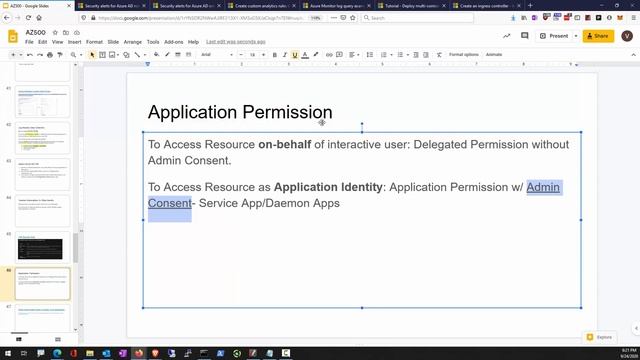Screen dimensions: 640x360
Task: Open the Border weight option
Action: pos(178,55)
